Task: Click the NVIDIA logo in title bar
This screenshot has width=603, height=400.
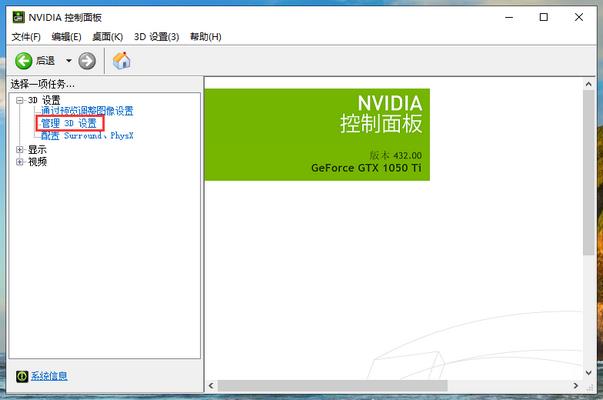Action: 18,17
